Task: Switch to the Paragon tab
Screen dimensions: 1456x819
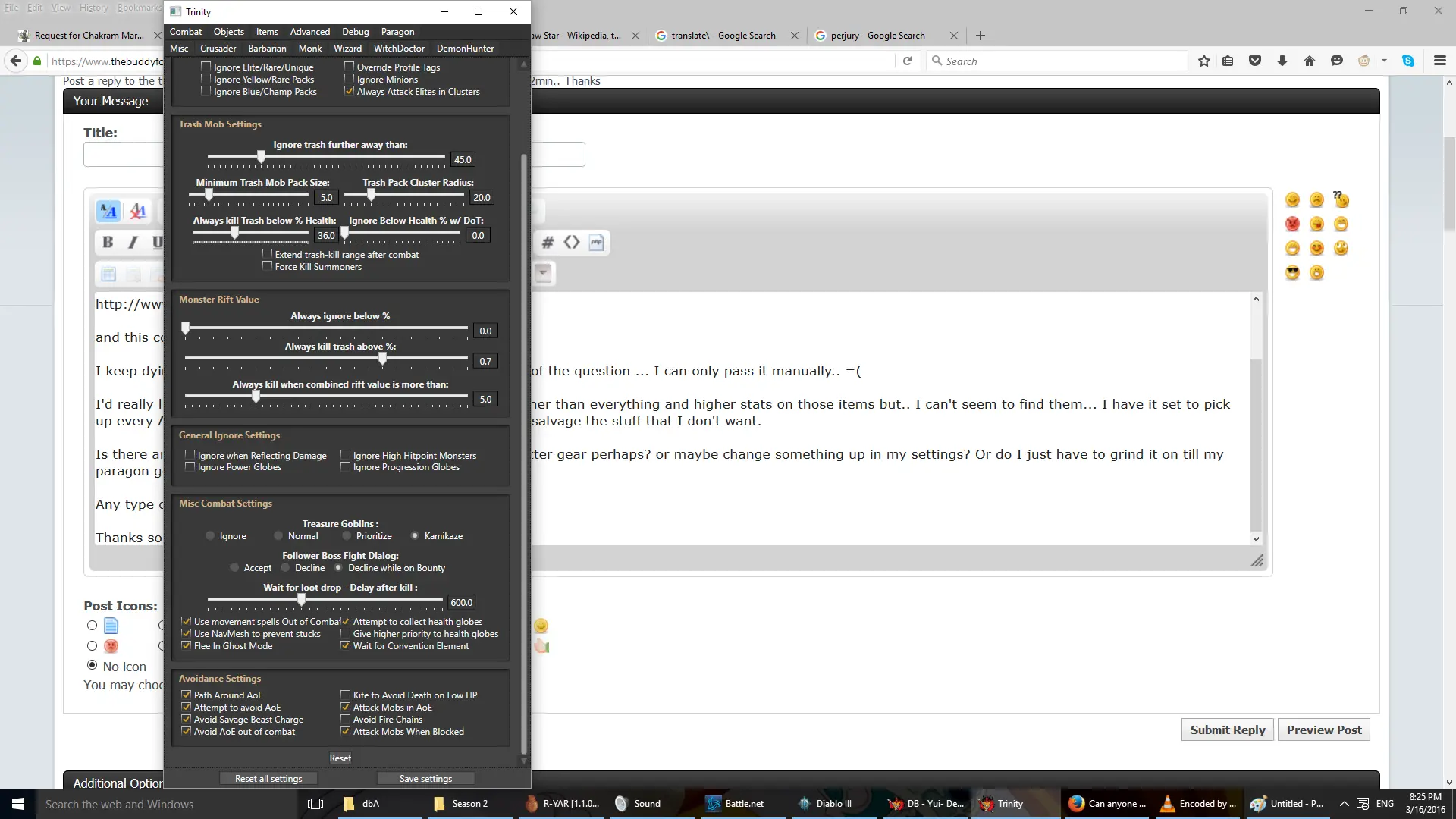Action: point(397,32)
